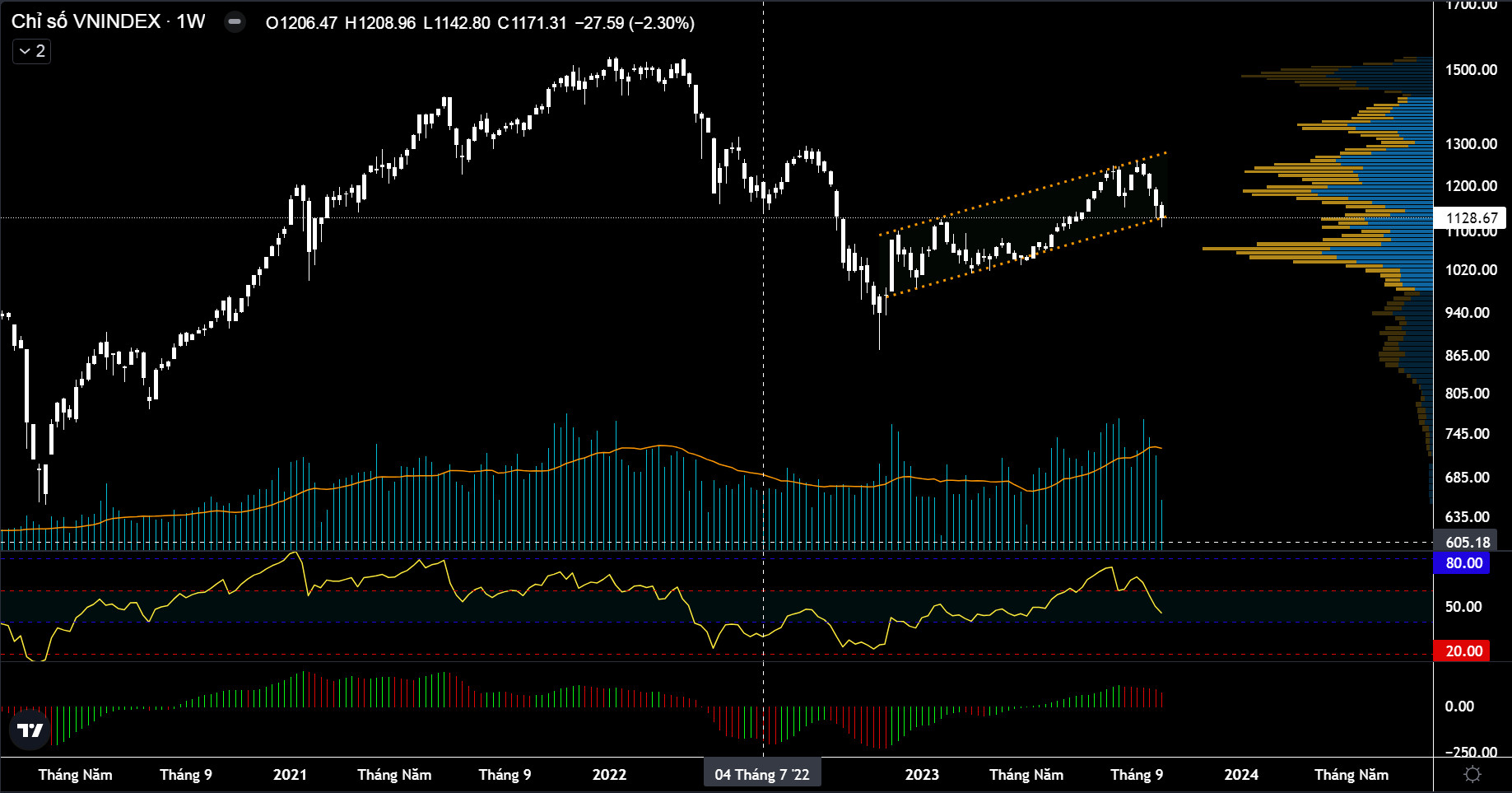
Task: Click the high value H1208.96
Action: click(x=380, y=23)
